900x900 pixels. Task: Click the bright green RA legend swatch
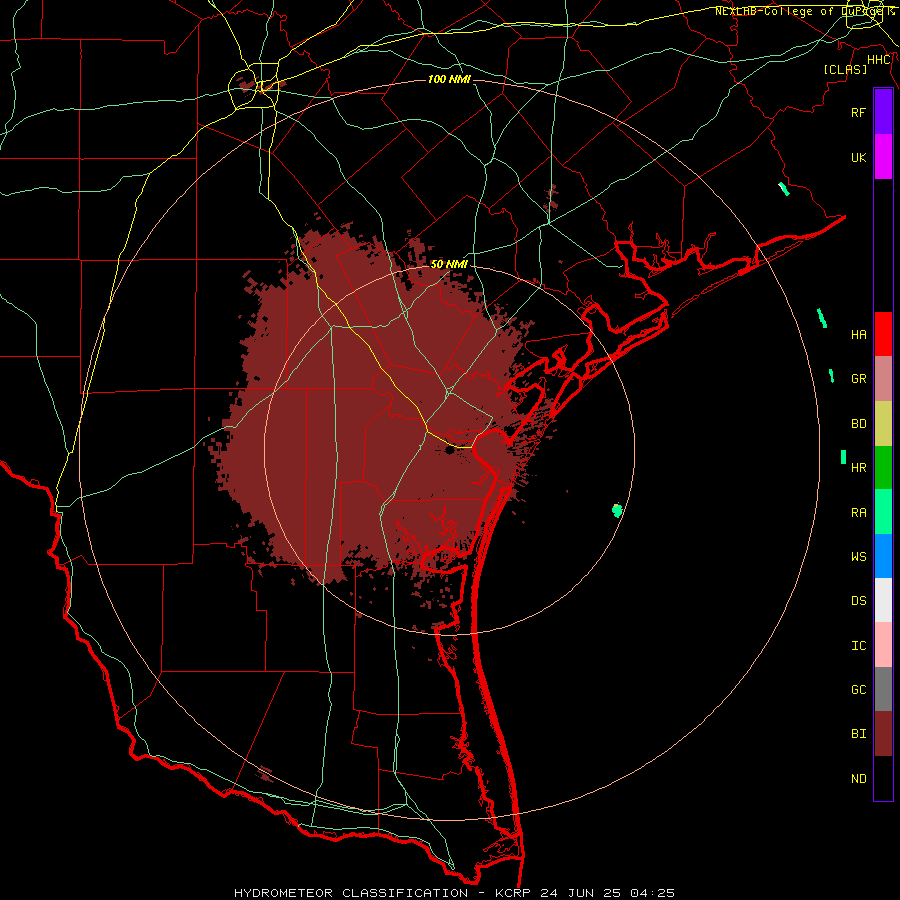883,512
